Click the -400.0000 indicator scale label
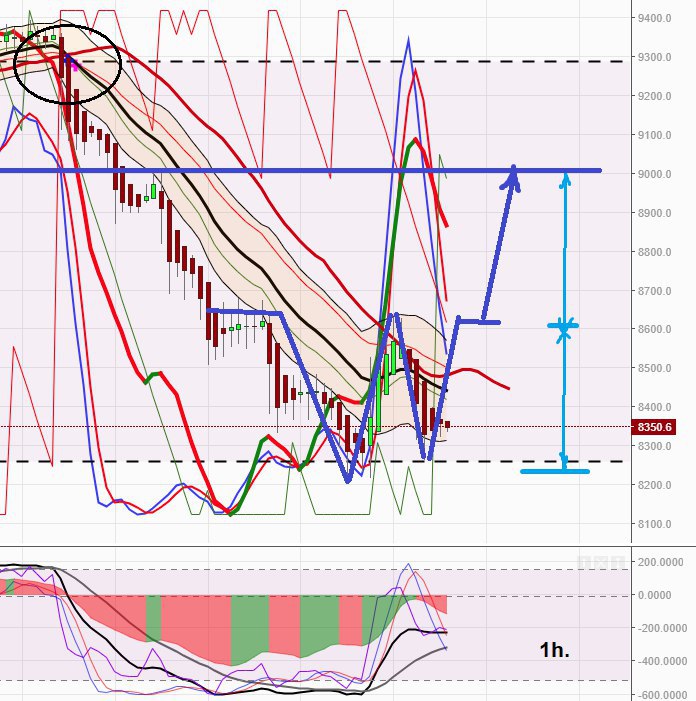This screenshot has width=696, height=701. 661,661
